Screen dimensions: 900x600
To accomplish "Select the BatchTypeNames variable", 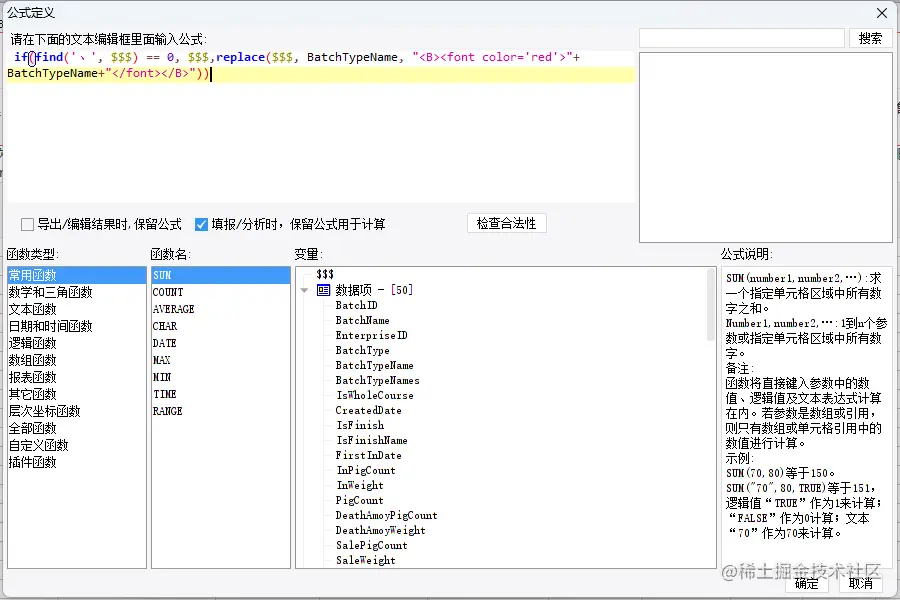I will (x=377, y=380).
